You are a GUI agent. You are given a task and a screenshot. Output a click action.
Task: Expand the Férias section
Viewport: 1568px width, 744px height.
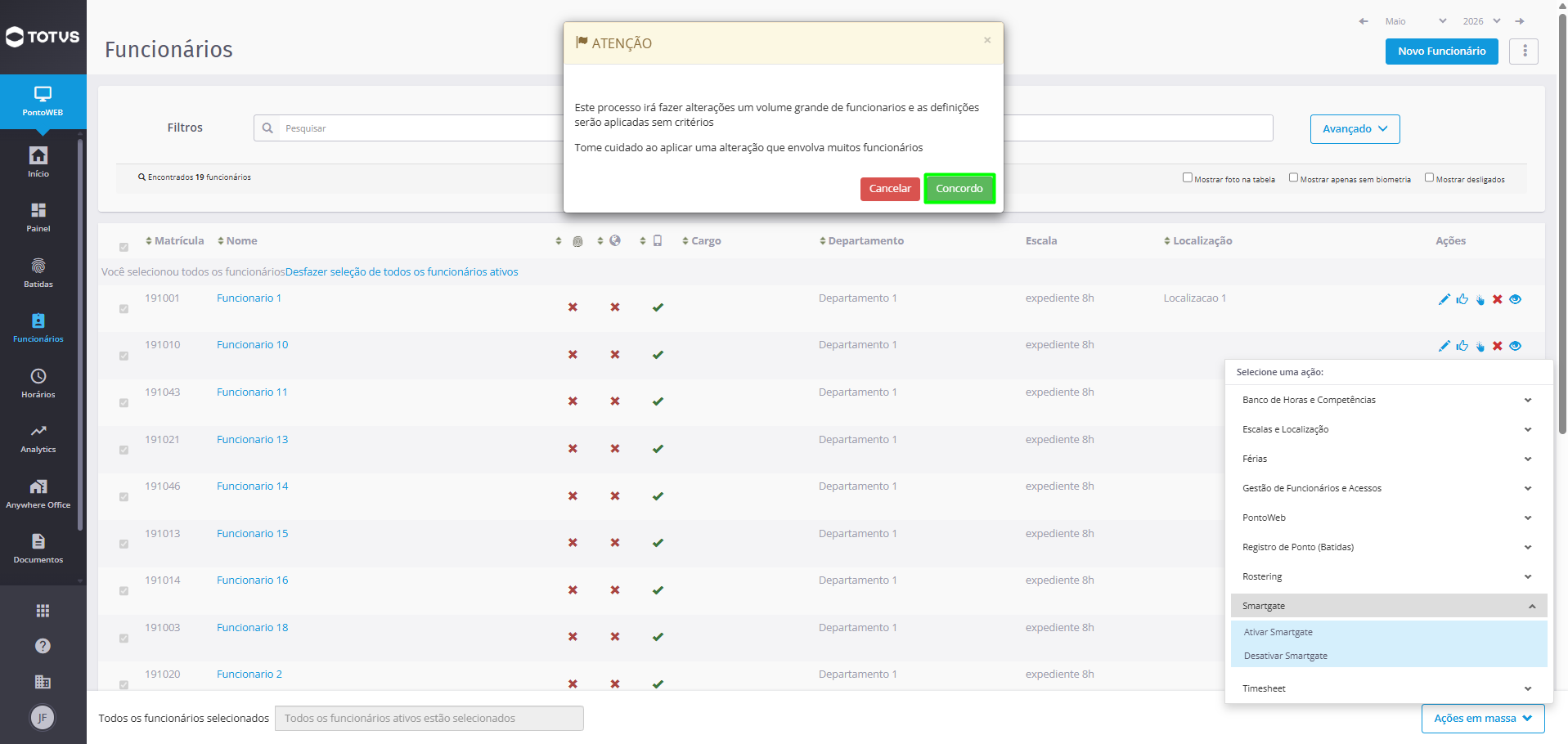1388,459
